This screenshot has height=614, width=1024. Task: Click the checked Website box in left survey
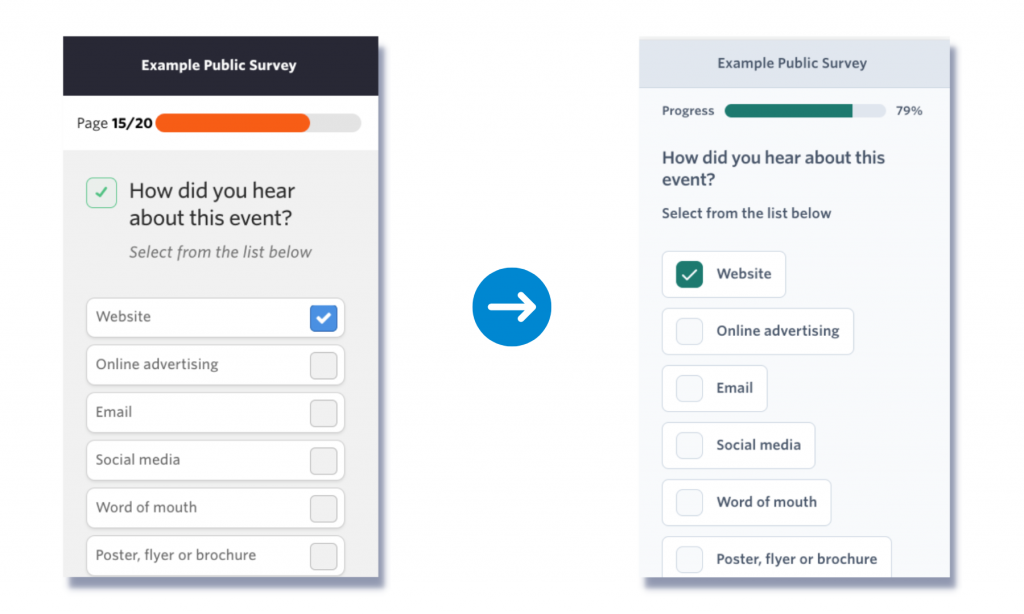(x=323, y=317)
